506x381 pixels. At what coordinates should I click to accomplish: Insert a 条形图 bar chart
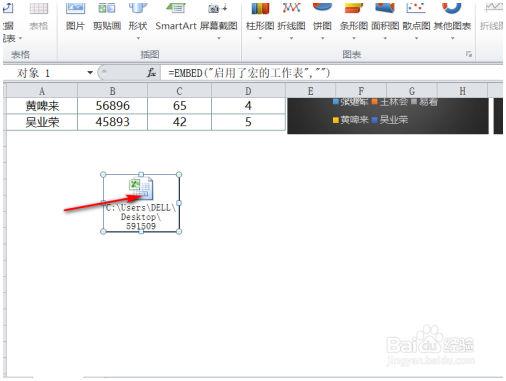tap(354, 20)
